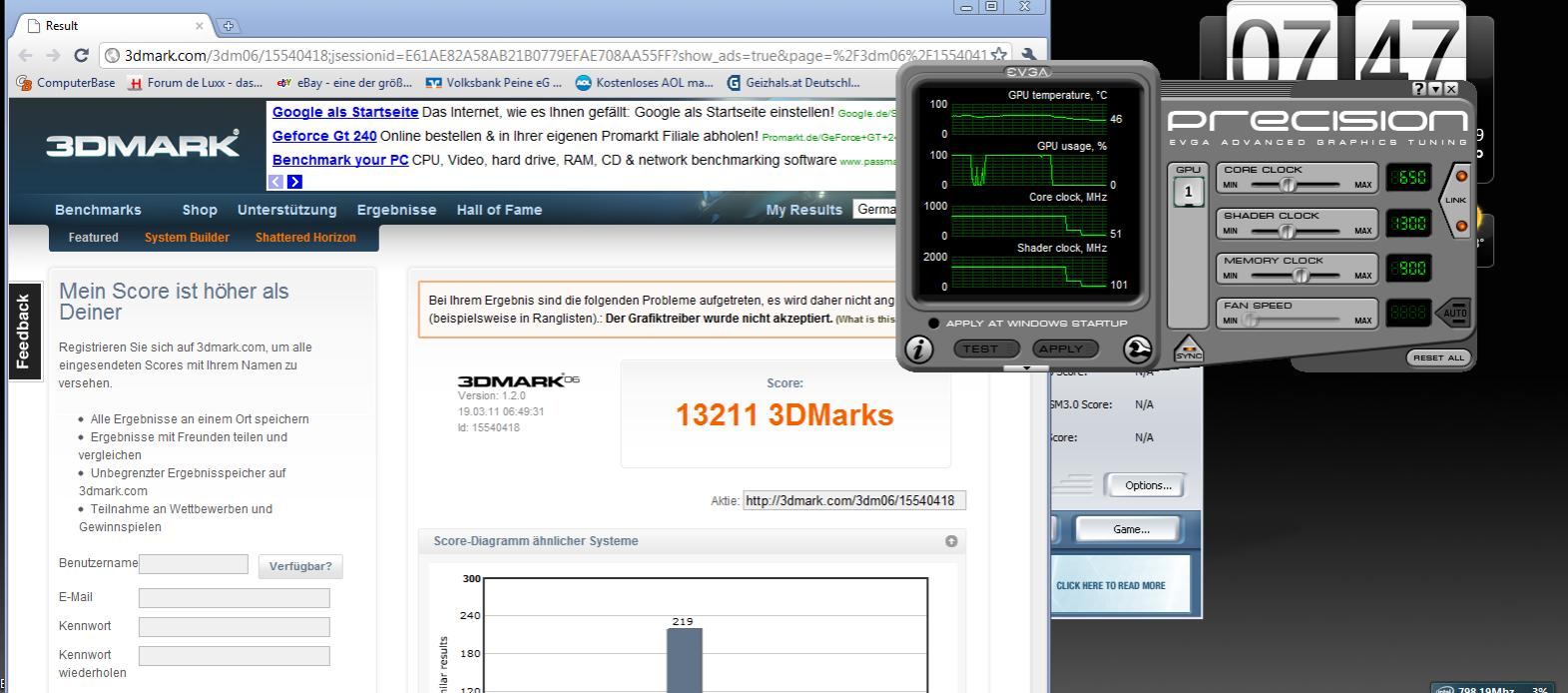Image resolution: width=1568 pixels, height=693 pixels.
Task: Open the EVGA Precision info button
Action: tap(919, 348)
